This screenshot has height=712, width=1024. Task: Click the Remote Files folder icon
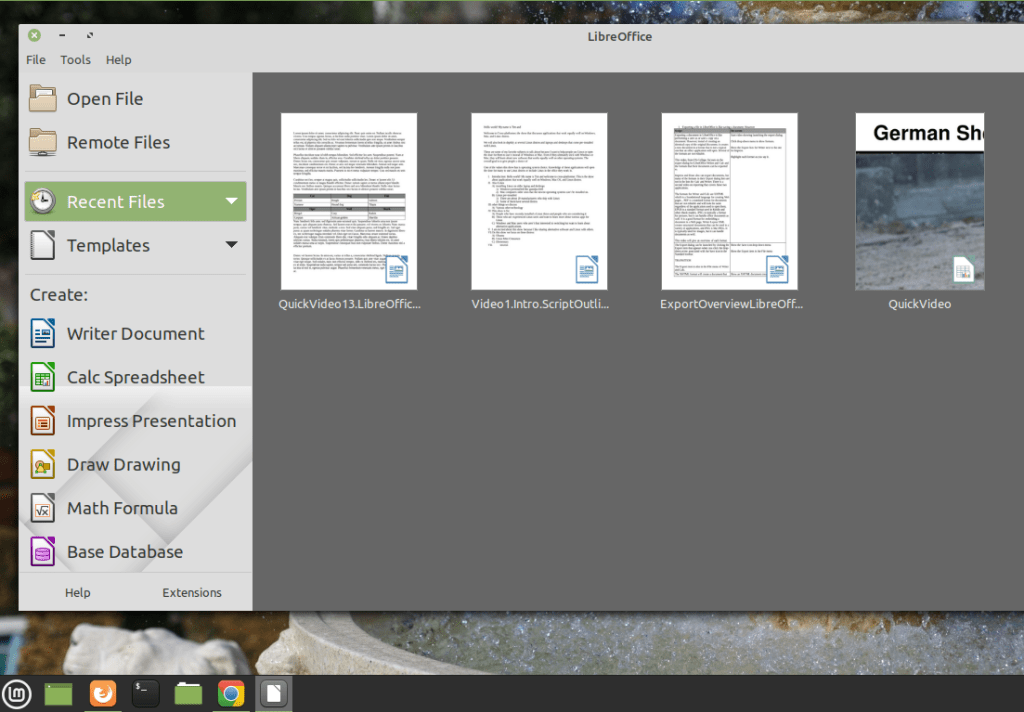click(x=43, y=142)
